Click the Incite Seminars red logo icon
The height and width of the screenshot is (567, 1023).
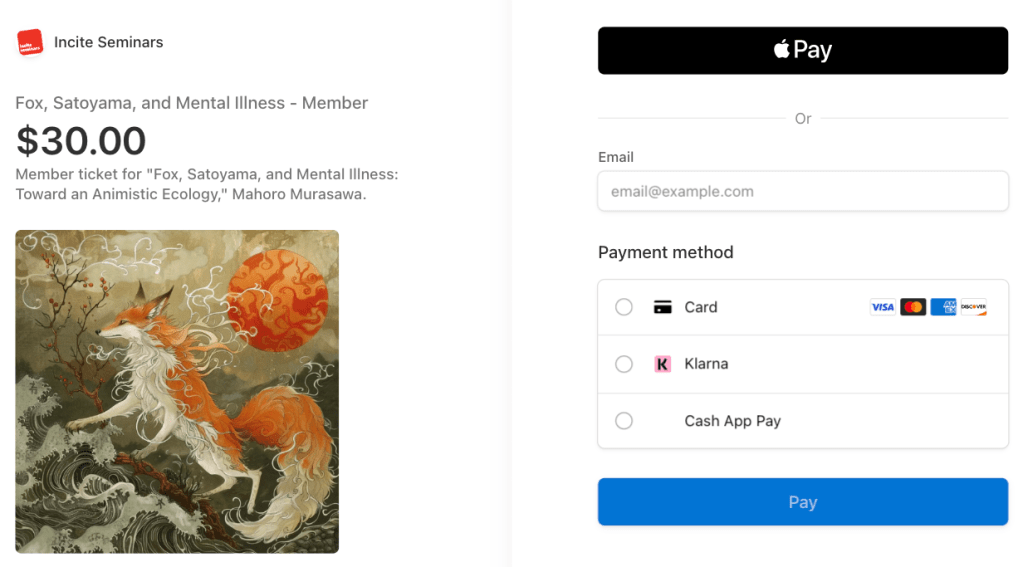(30, 43)
